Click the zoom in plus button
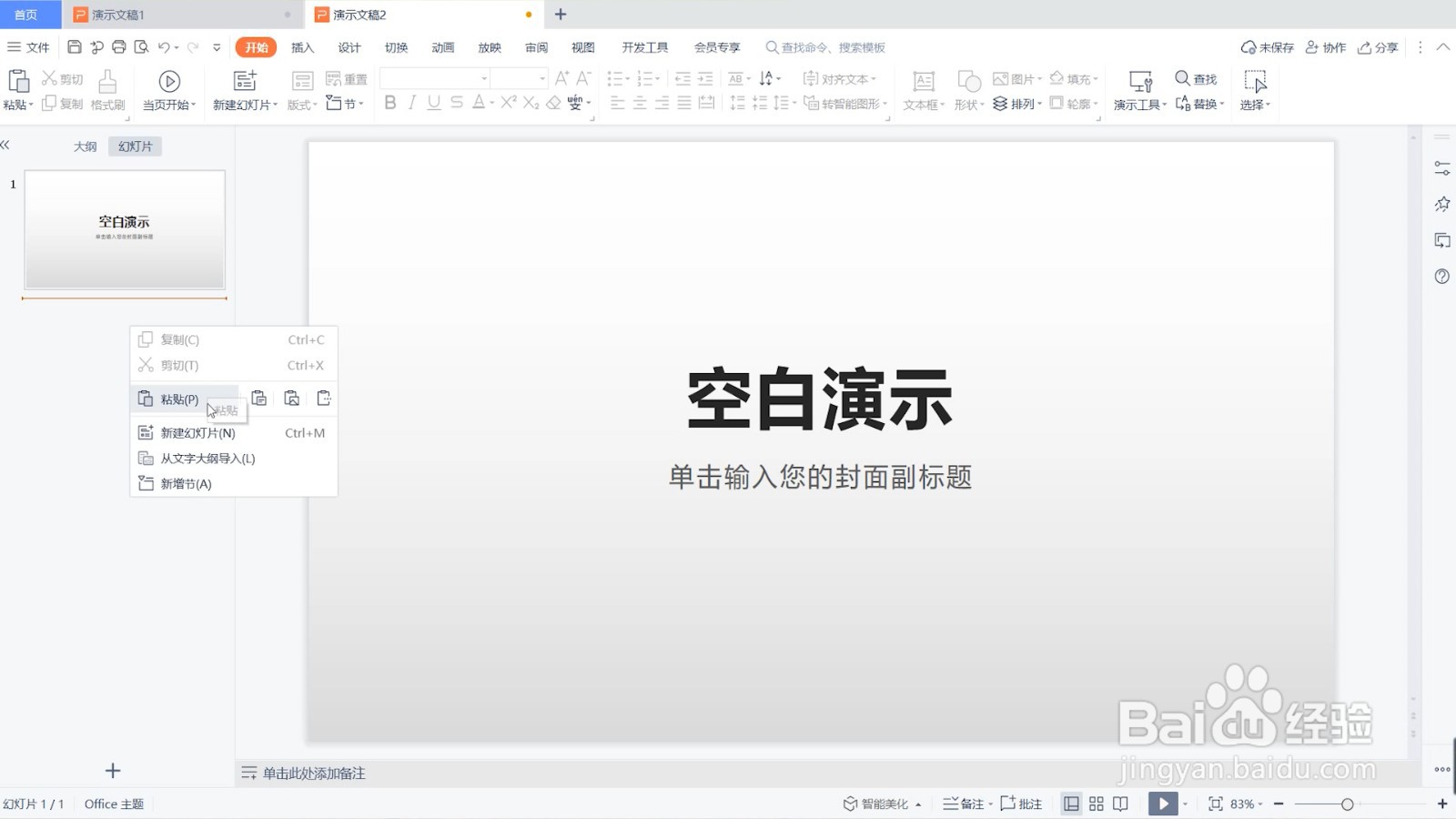This screenshot has width=1456, height=819. tap(1442, 804)
